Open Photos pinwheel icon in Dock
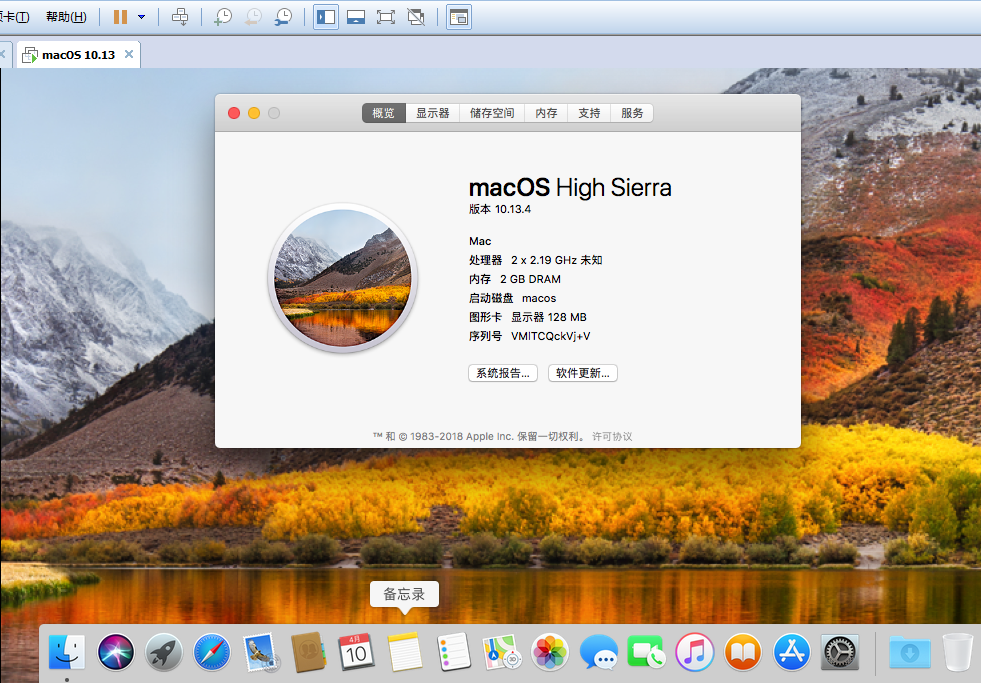 (550, 652)
